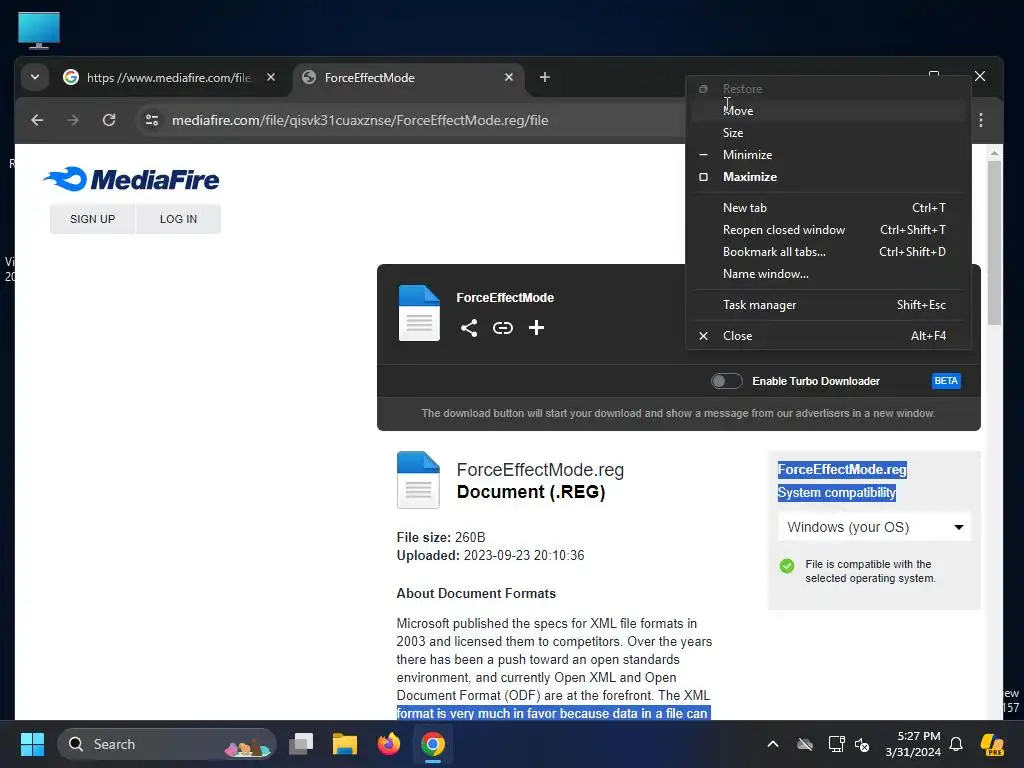1024x768 pixels.
Task: Select Name window... entry
Action: coord(828,274)
